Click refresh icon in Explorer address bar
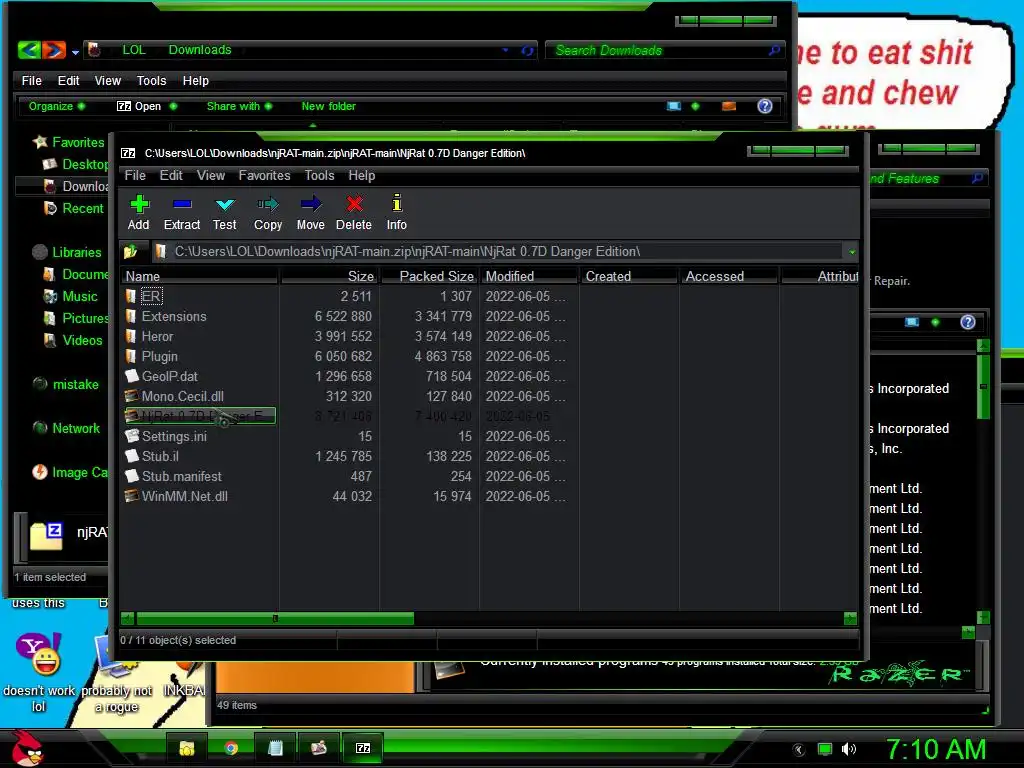1024x768 pixels. point(527,50)
